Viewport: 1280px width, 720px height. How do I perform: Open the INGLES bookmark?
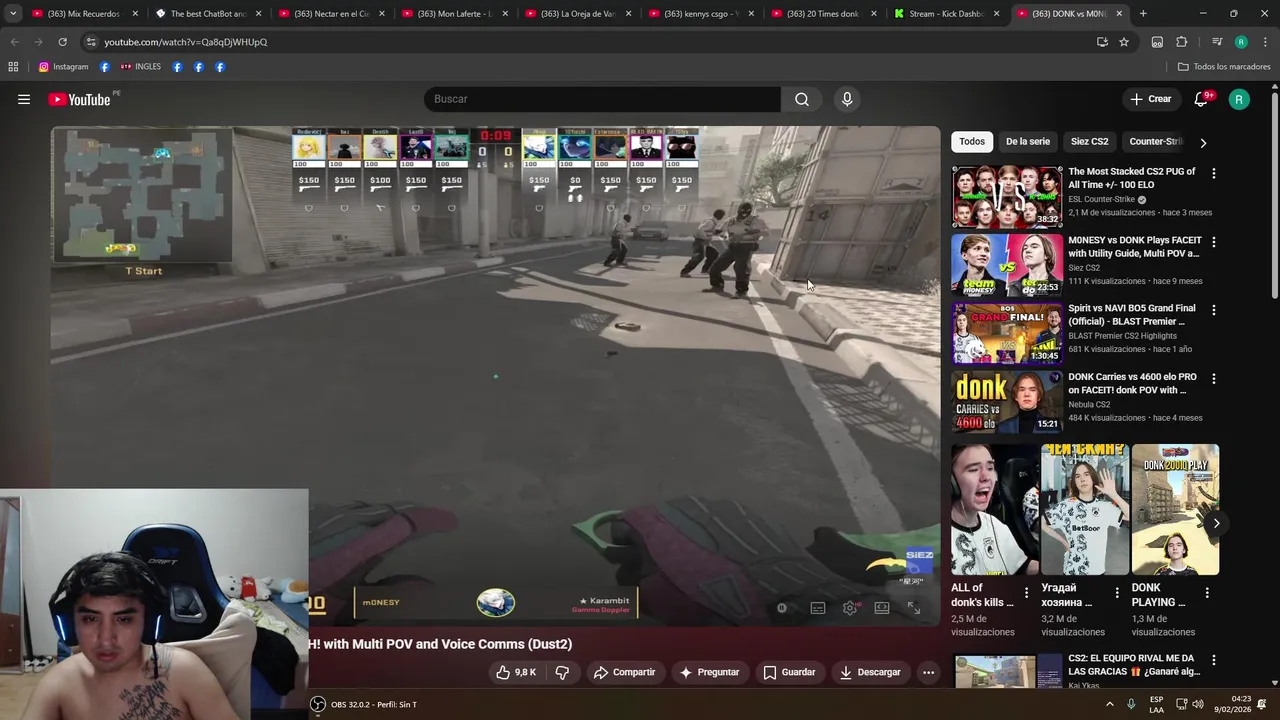(x=140, y=67)
